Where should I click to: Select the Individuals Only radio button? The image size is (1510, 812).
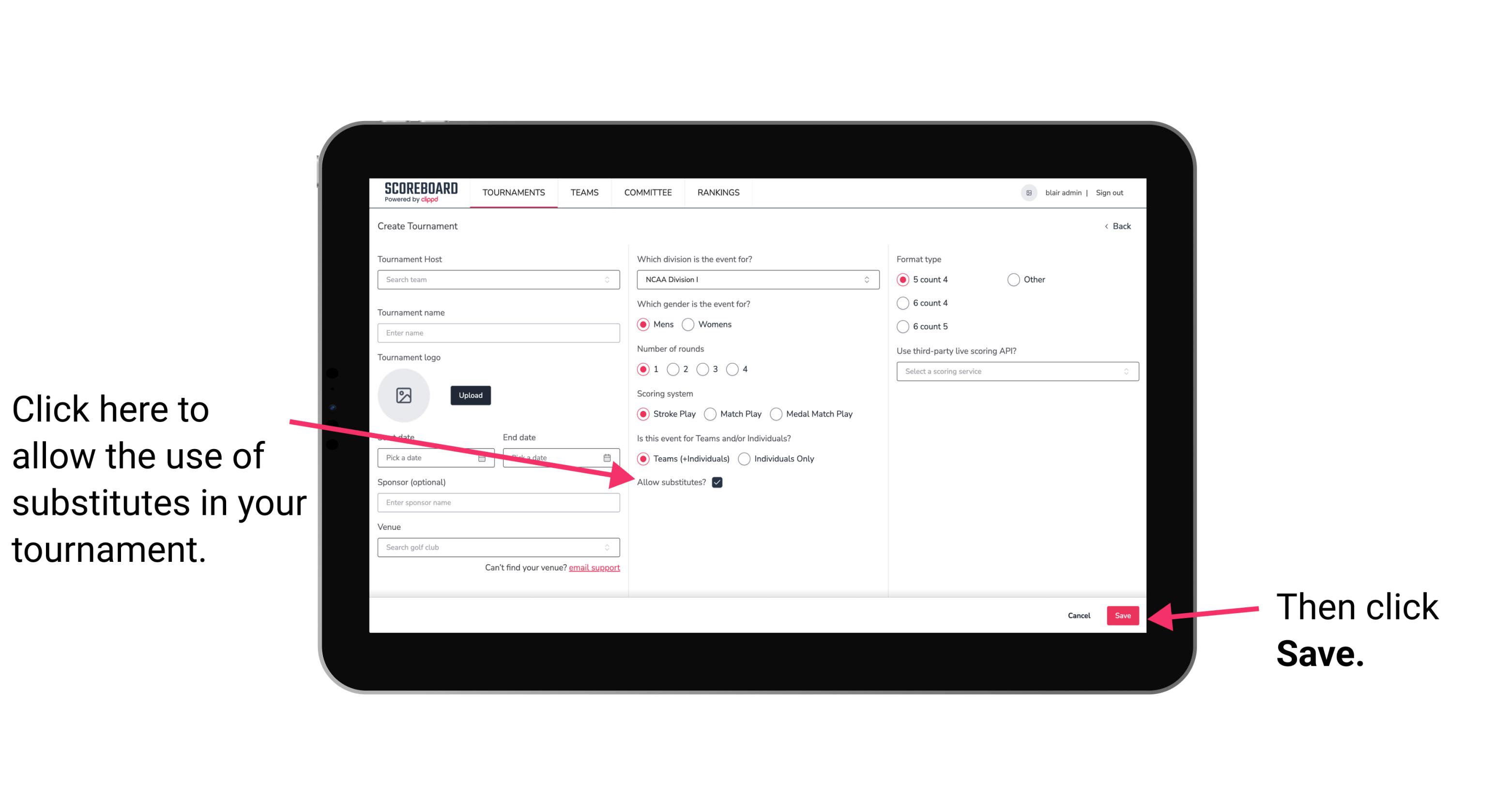745,459
